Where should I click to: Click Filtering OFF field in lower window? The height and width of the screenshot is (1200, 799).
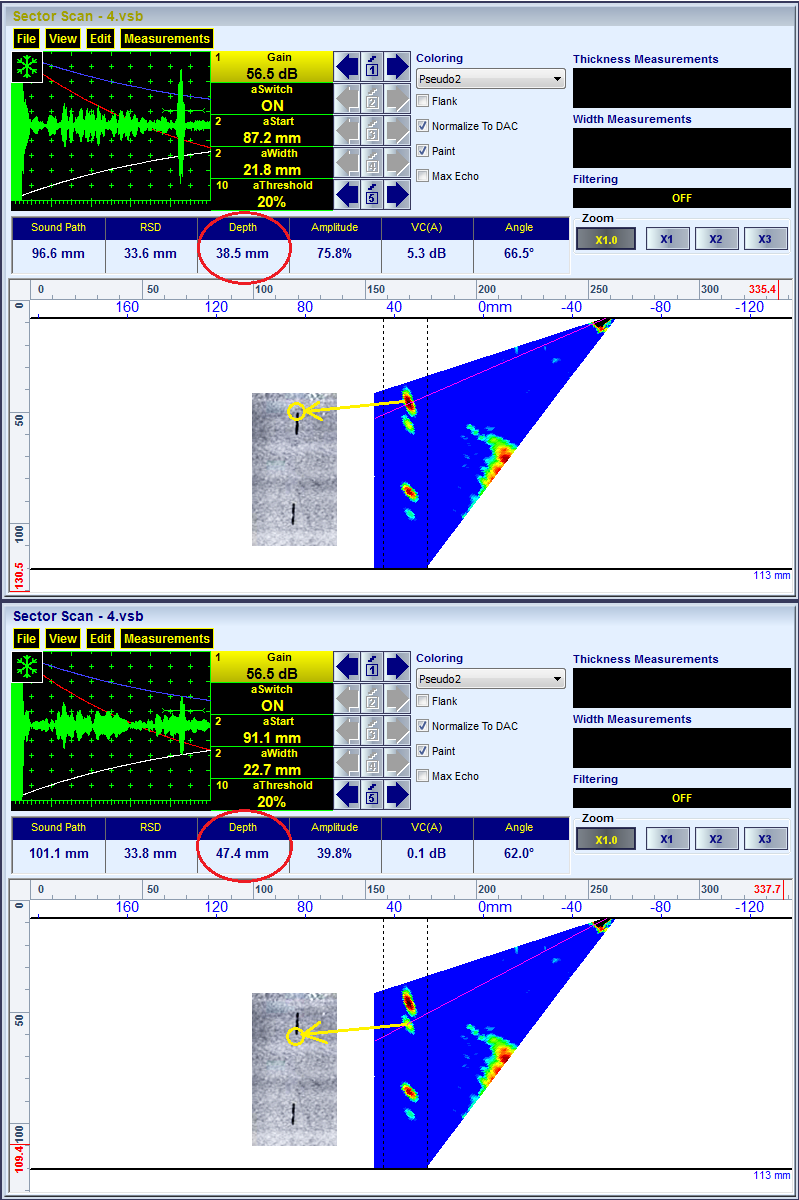click(x=682, y=798)
